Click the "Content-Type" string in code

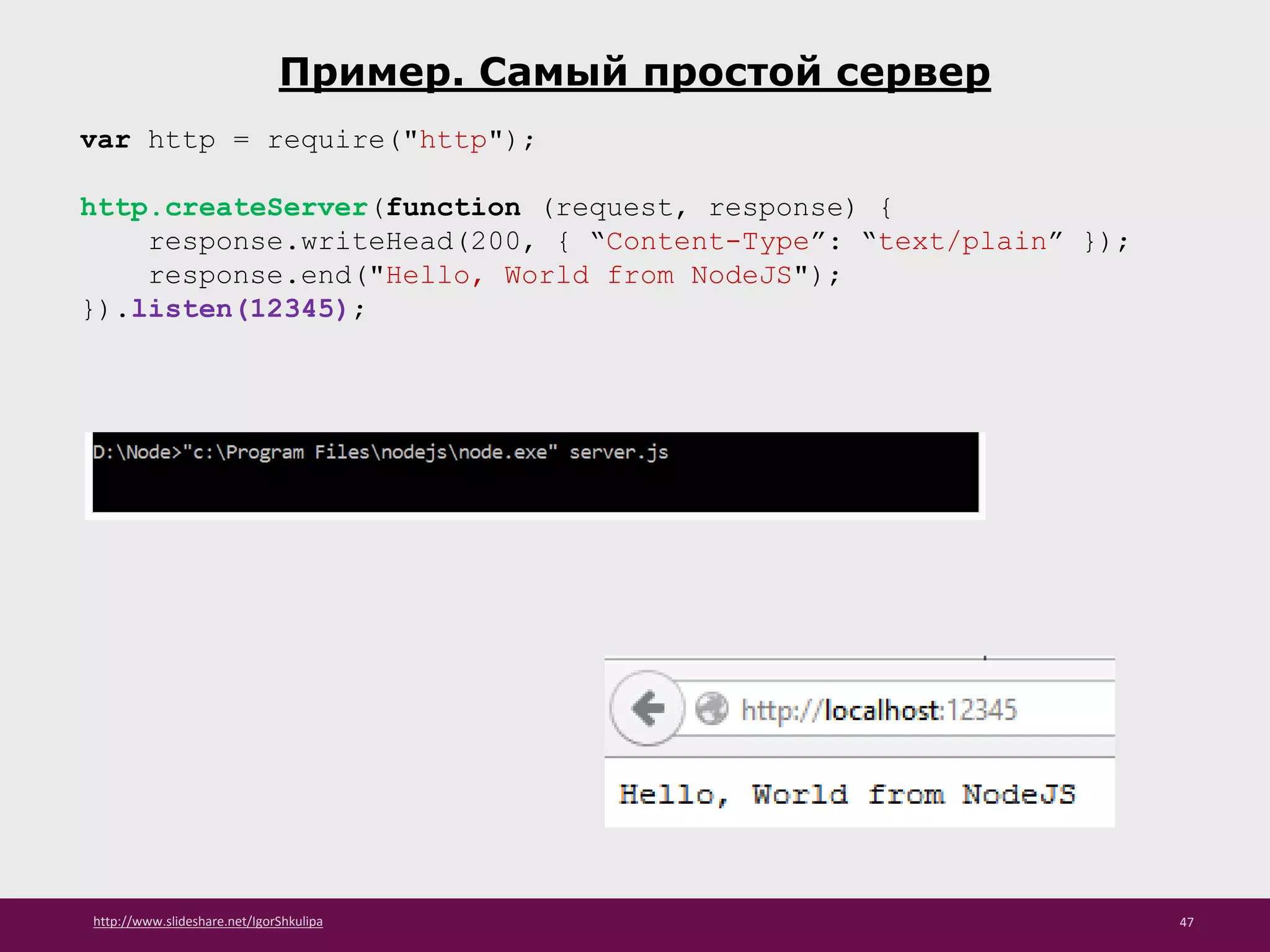(x=707, y=241)
